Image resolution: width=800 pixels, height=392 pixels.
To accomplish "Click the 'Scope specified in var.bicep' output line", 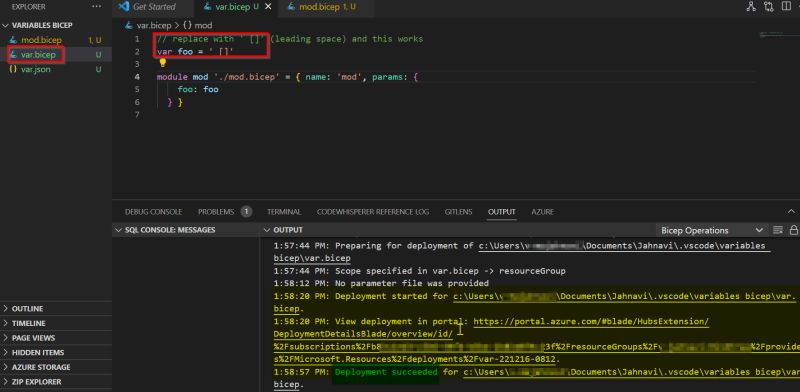I will point(419,271).
